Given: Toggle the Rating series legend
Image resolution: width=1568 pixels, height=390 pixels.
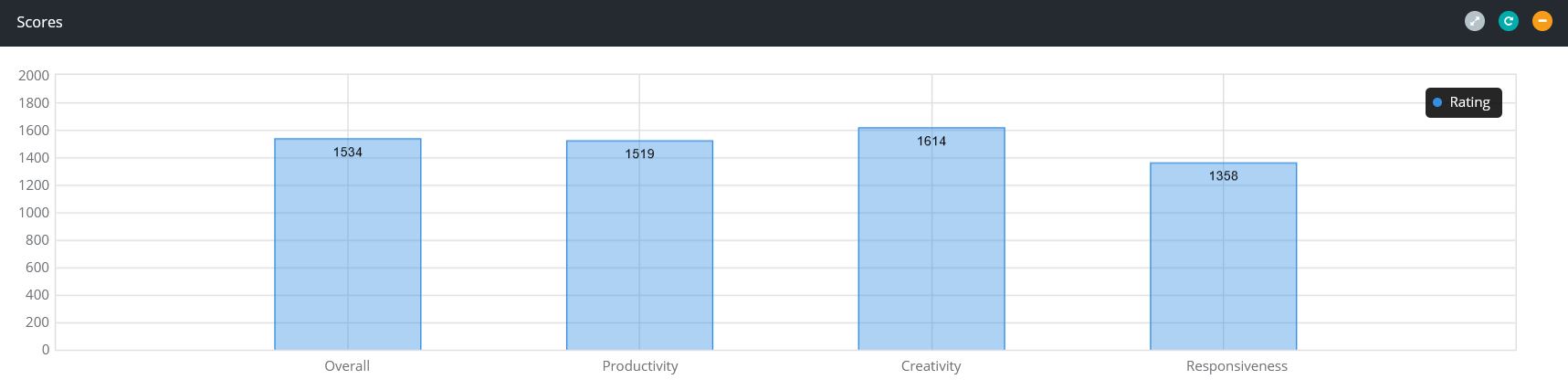Looking at the screenshot, I should click(x=1463, y=102).
